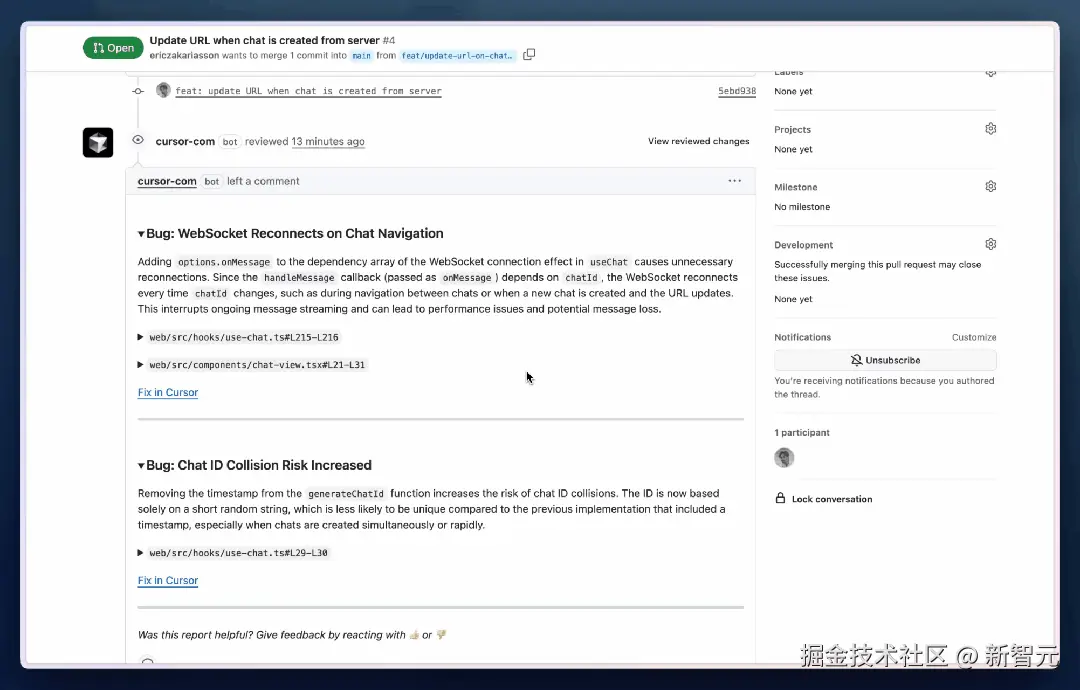Image resolution: width=1080 pixels, height=690 pixels.
Task: Click the handleMessage code snippet
Action: click(299, 278)
